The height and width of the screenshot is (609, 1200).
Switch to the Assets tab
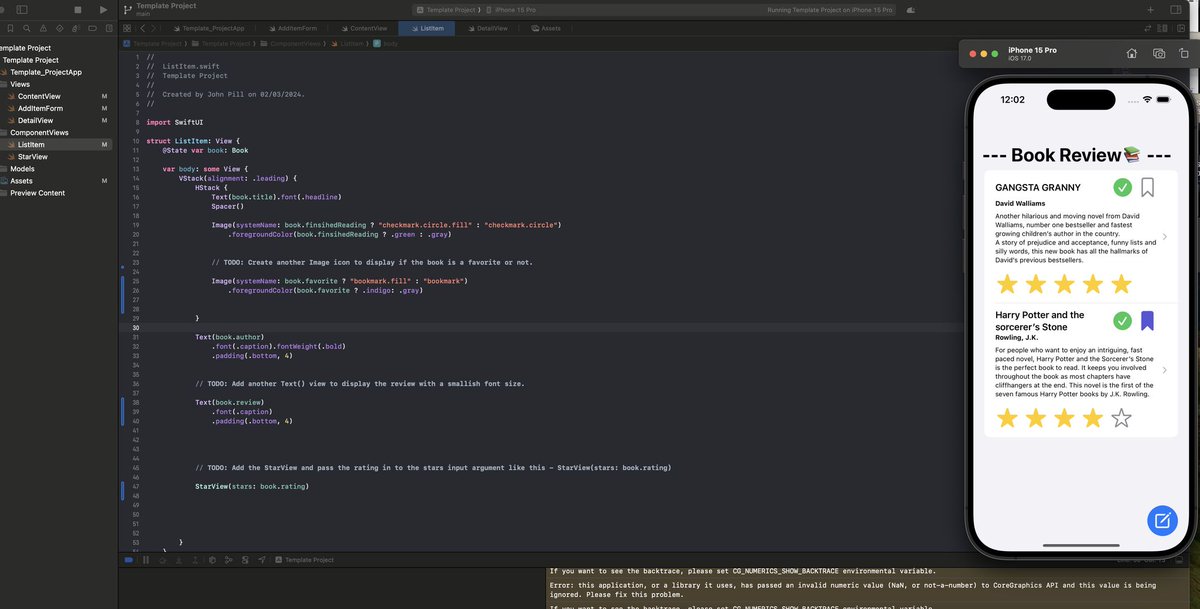[x=546, y=29]
